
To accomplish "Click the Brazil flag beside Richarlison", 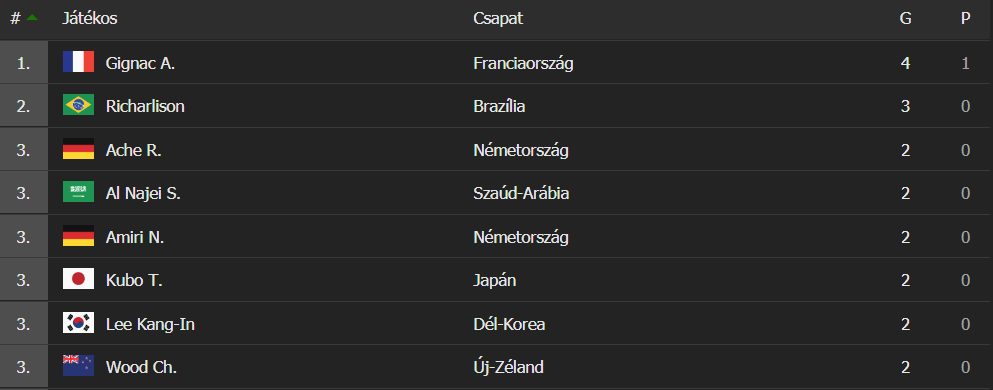I will (x=79, y=105).
